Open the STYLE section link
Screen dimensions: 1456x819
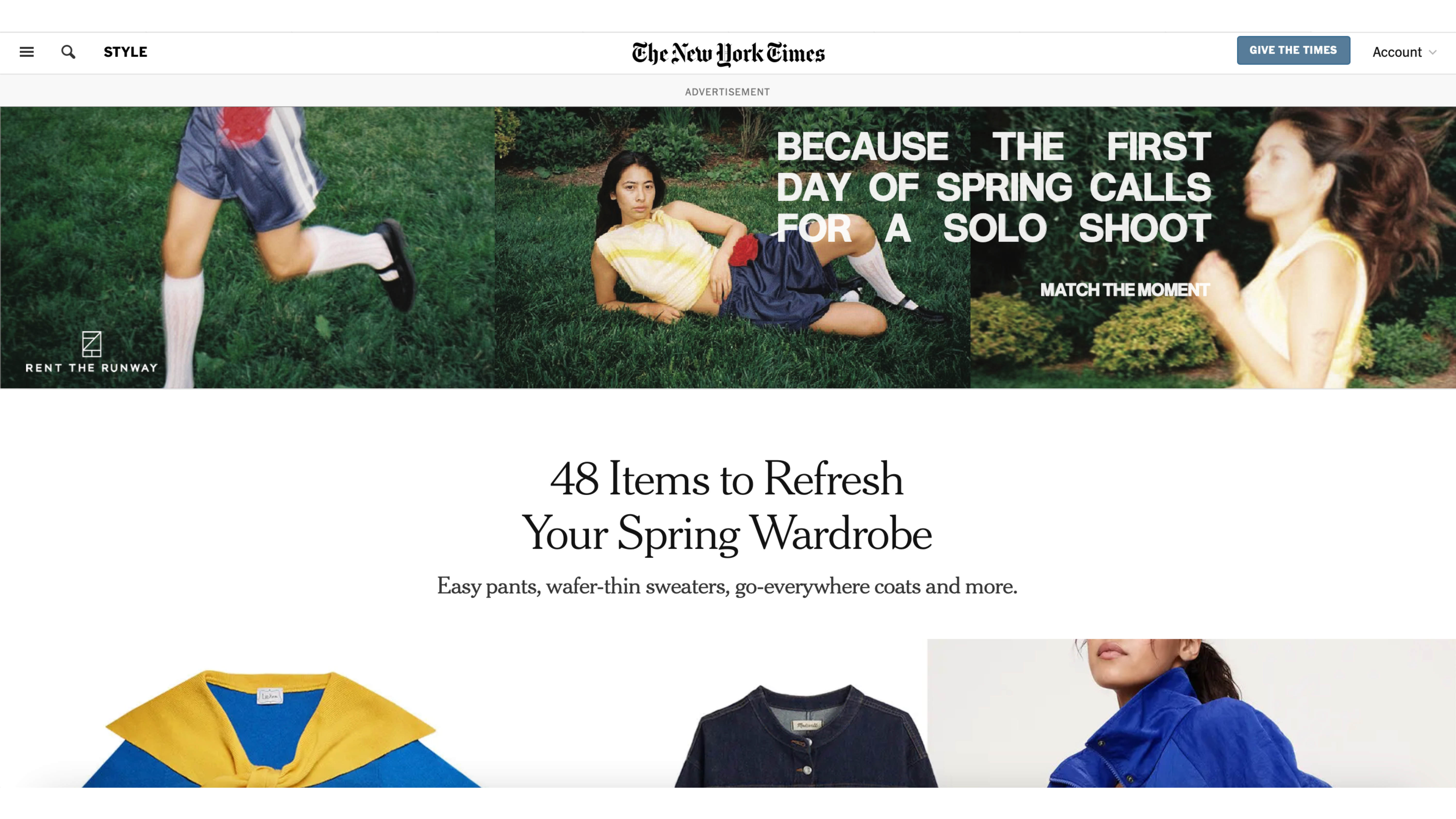pos(125,52)
